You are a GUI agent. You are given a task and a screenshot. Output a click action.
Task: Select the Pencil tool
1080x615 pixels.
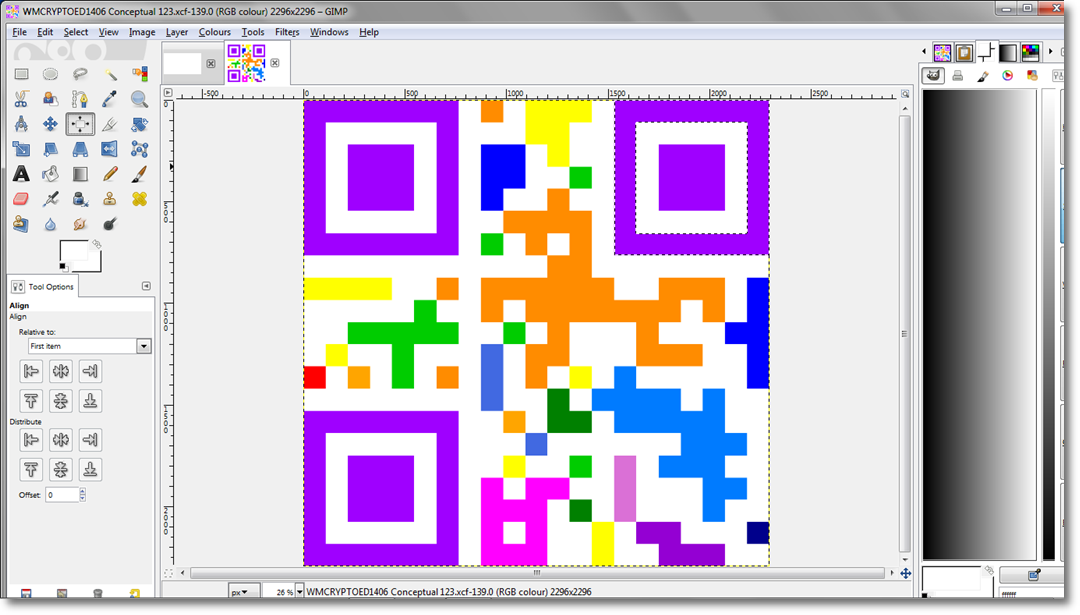pos(110,174)
